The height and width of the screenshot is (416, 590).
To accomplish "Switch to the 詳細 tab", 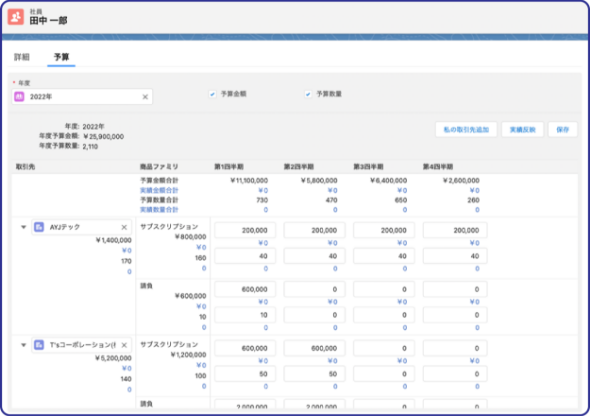I will [x=22, y=57].
